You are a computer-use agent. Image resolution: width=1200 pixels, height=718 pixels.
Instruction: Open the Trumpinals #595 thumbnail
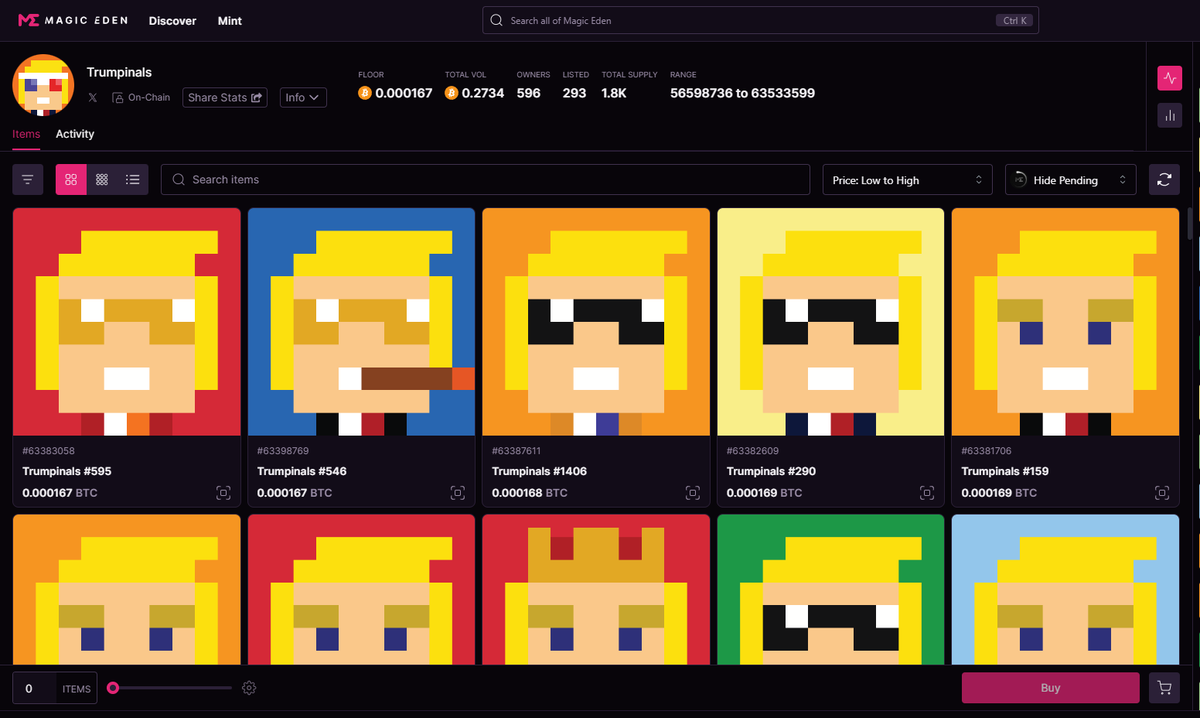pos(127,322)
